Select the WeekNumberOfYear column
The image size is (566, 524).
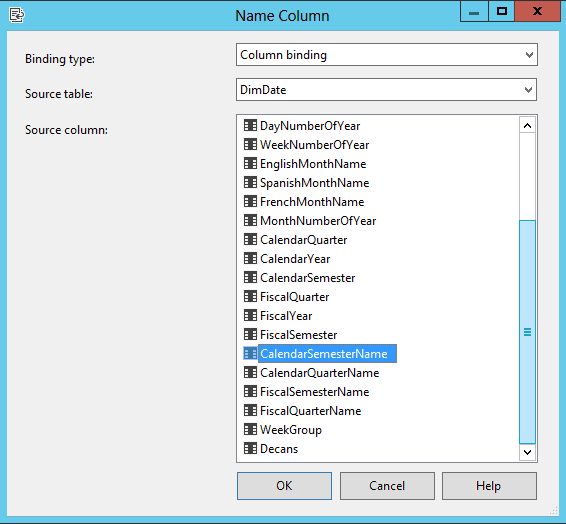point(314,145)
